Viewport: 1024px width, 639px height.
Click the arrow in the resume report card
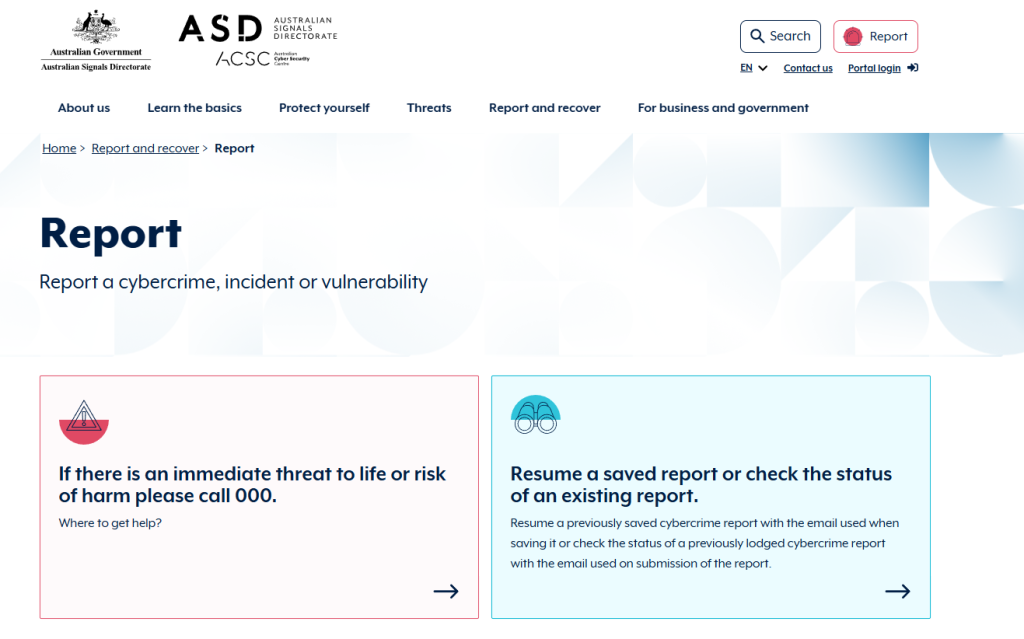click(x=898, y=591)
